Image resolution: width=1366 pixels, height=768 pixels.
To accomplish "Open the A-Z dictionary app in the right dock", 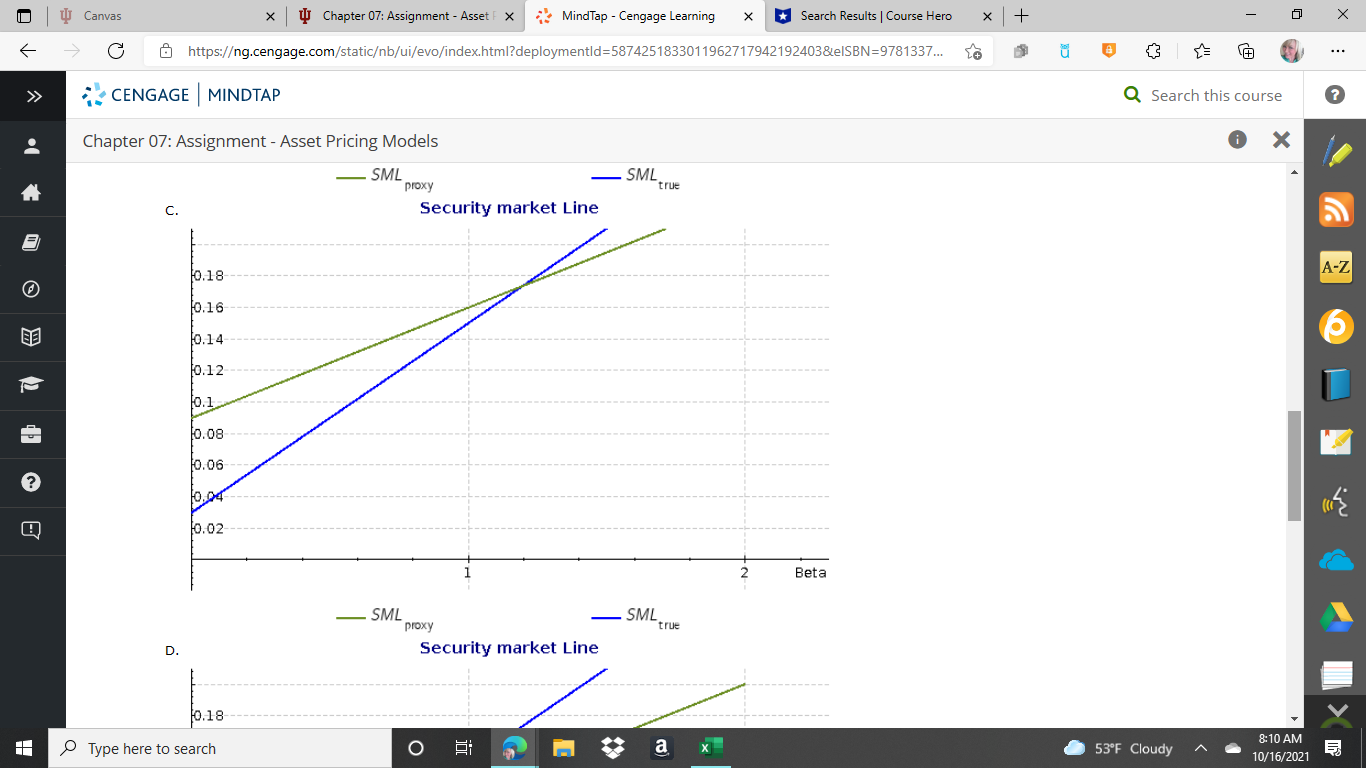I will 1335,267.
